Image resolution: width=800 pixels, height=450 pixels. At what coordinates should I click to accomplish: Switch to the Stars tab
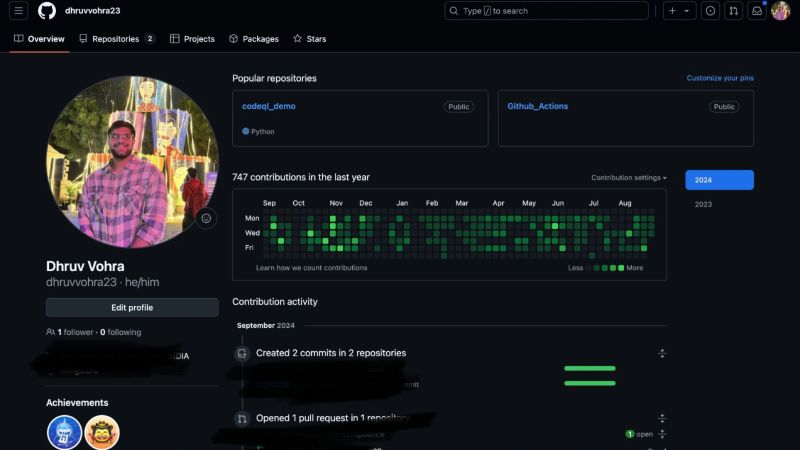pos(310,39)
